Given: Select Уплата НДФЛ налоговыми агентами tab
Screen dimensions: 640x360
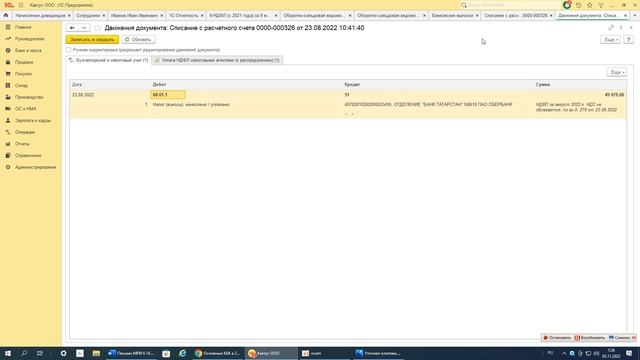Looking at the screenshot, I should click(x=217, y=60).
